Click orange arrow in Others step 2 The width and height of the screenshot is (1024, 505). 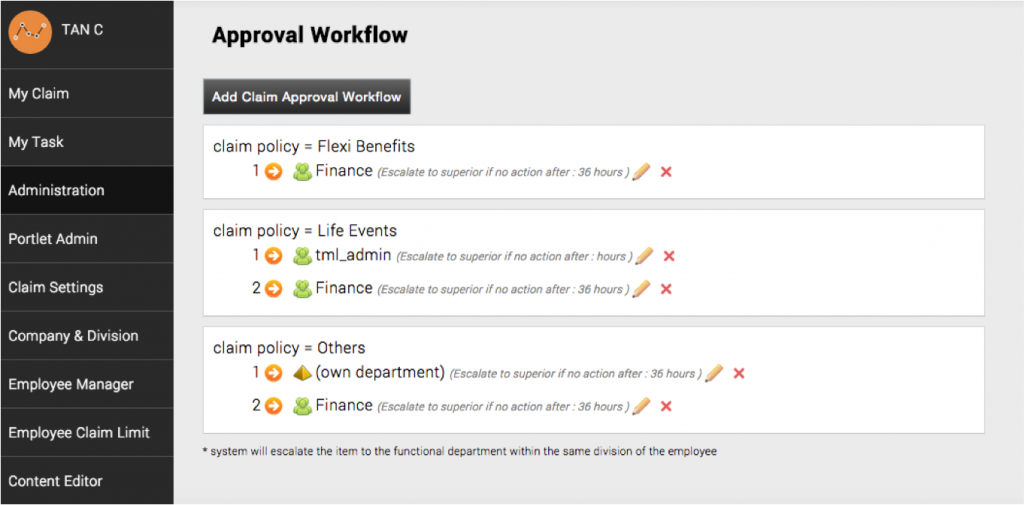[x=274, y=406]
